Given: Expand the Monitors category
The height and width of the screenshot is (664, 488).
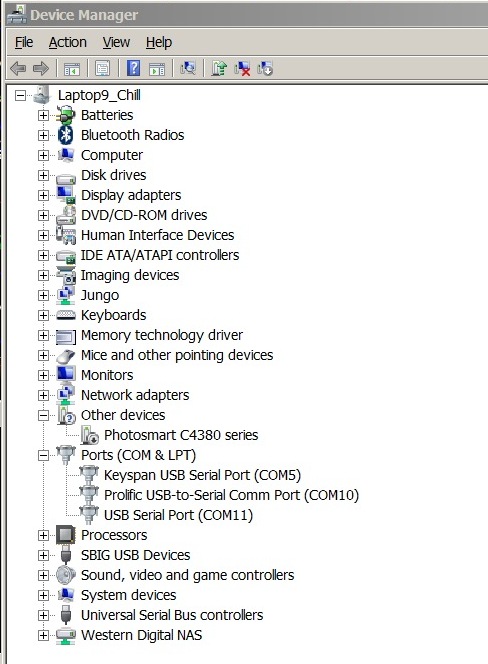Looking at the screenshot, I should [x=43, y=375].
